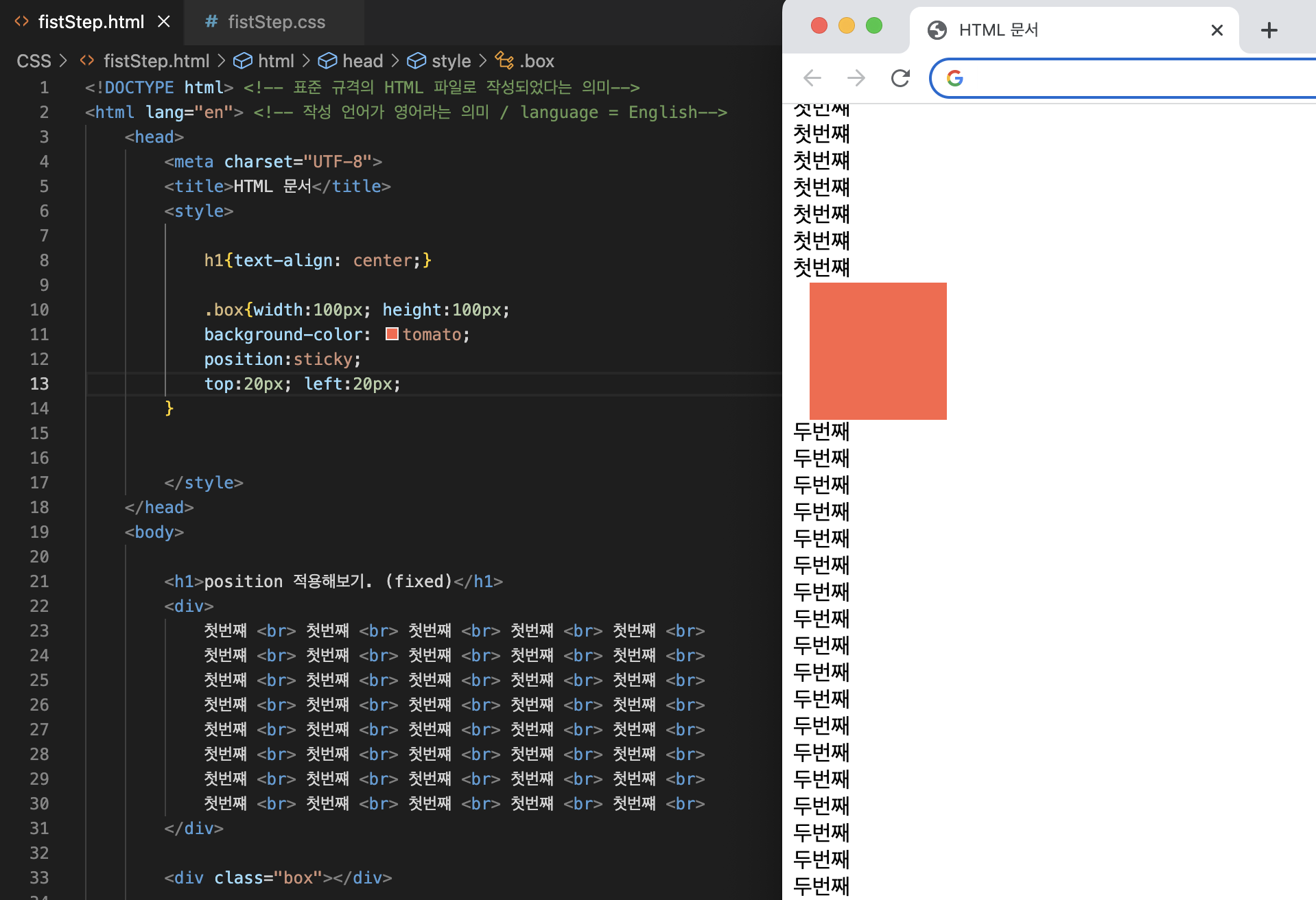Go back in the browser

tap(812, 78)
